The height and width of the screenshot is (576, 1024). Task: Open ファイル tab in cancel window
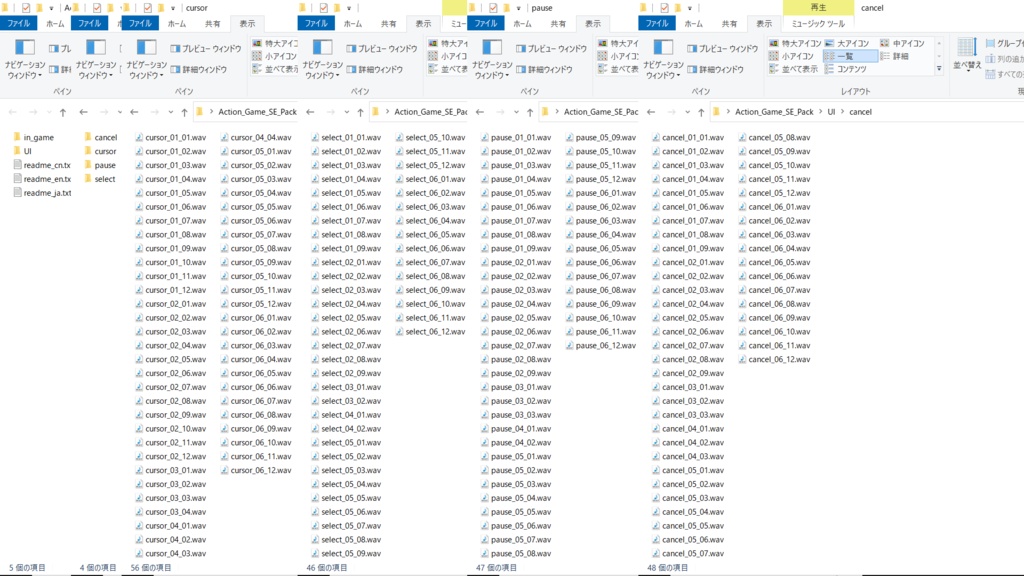[656, 24]
